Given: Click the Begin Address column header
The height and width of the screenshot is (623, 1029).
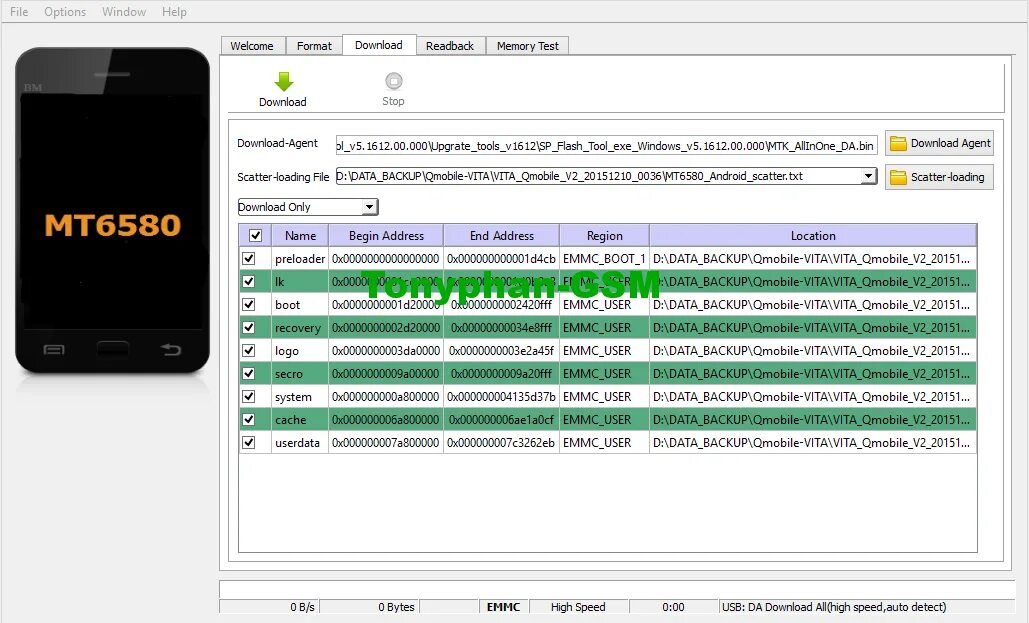Looking at the screenshot, I should point(386,236).
